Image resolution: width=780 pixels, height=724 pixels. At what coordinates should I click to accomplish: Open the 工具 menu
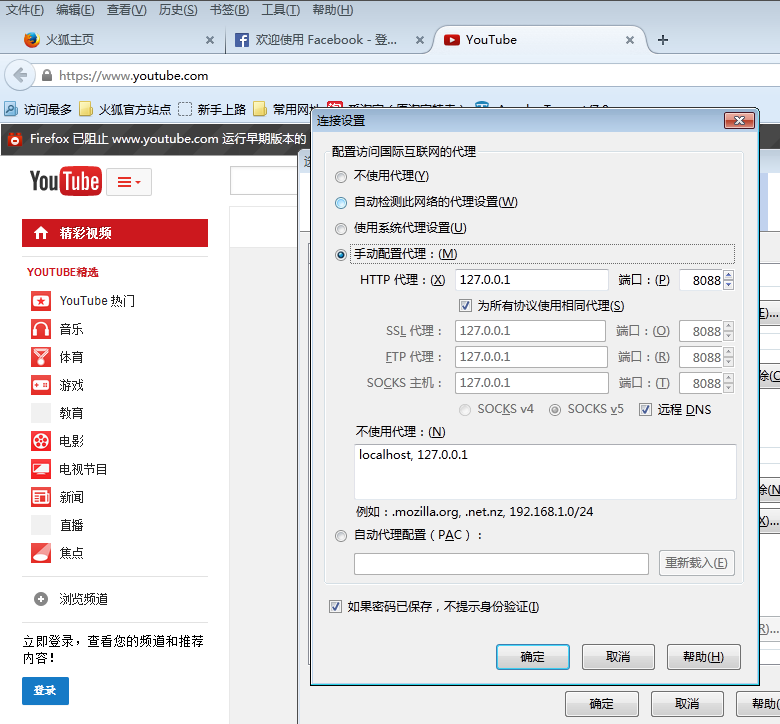coord(281,9)
